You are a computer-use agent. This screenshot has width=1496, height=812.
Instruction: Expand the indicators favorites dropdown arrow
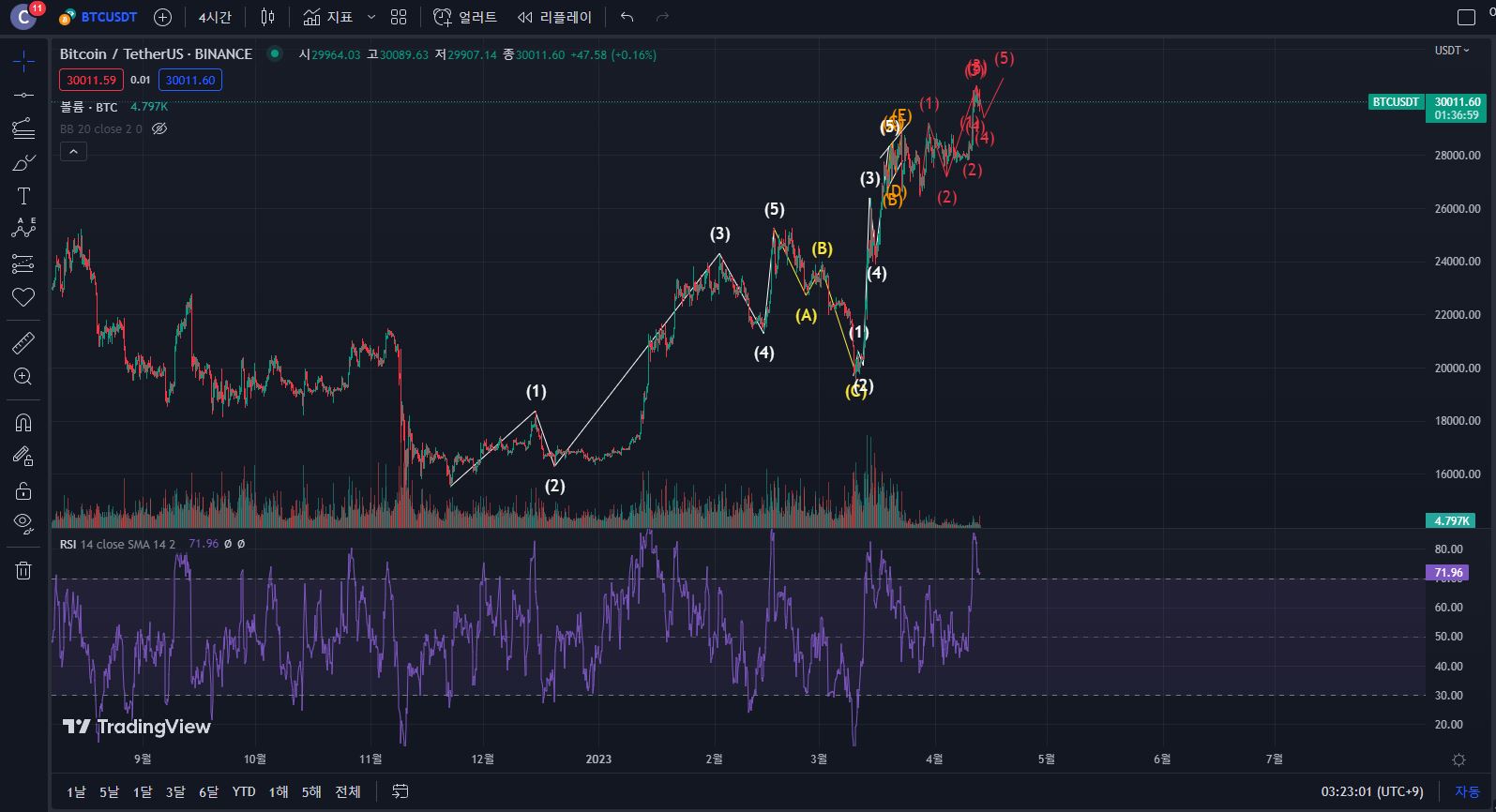pos(371,17)
